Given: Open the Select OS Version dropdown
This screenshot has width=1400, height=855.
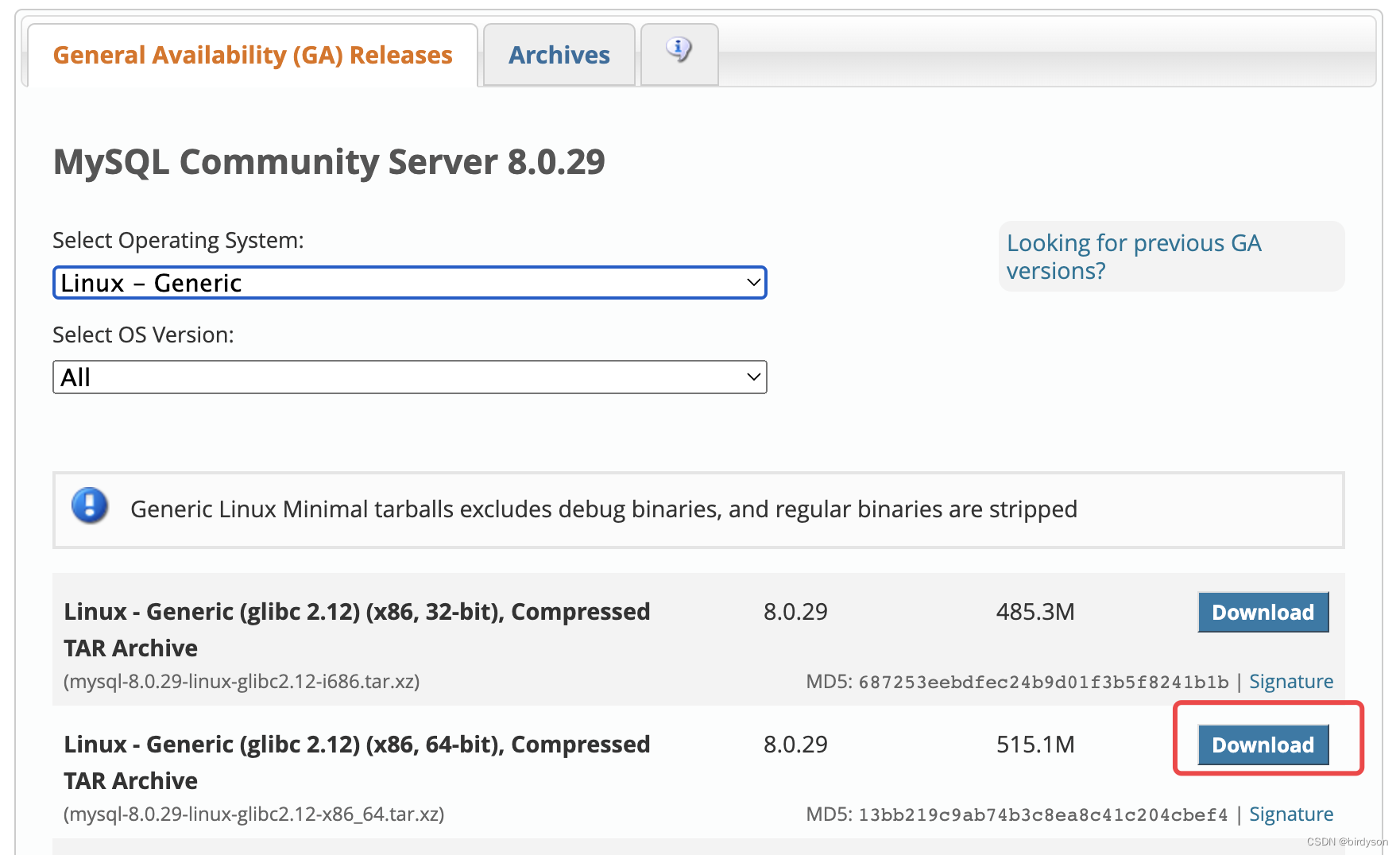Looking at the screenshot, I should (x=410, y=377).
